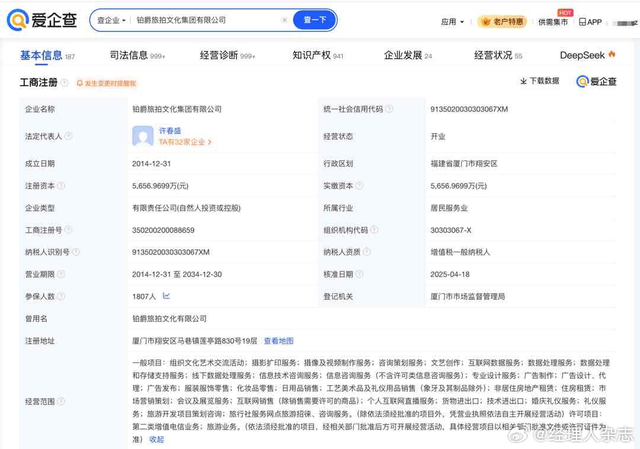Switch to the 司法信息 tab
640x449 pixels.
[x=137, y=55]
